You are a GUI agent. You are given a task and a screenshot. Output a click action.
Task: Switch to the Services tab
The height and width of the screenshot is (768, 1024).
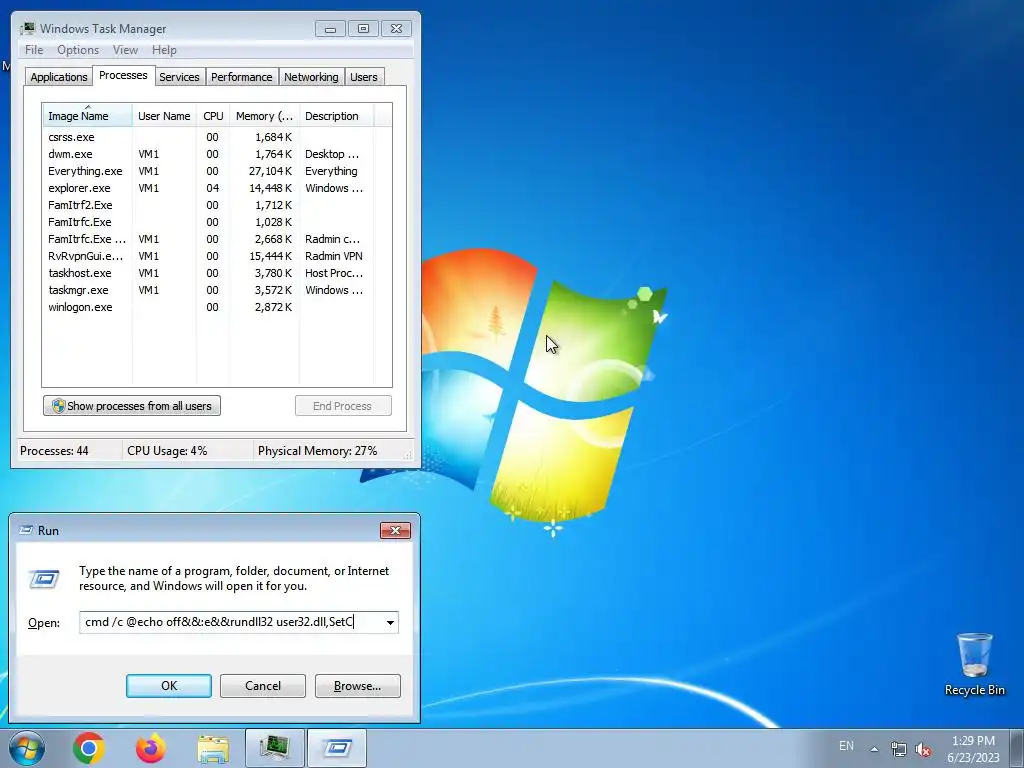(179, 77)
